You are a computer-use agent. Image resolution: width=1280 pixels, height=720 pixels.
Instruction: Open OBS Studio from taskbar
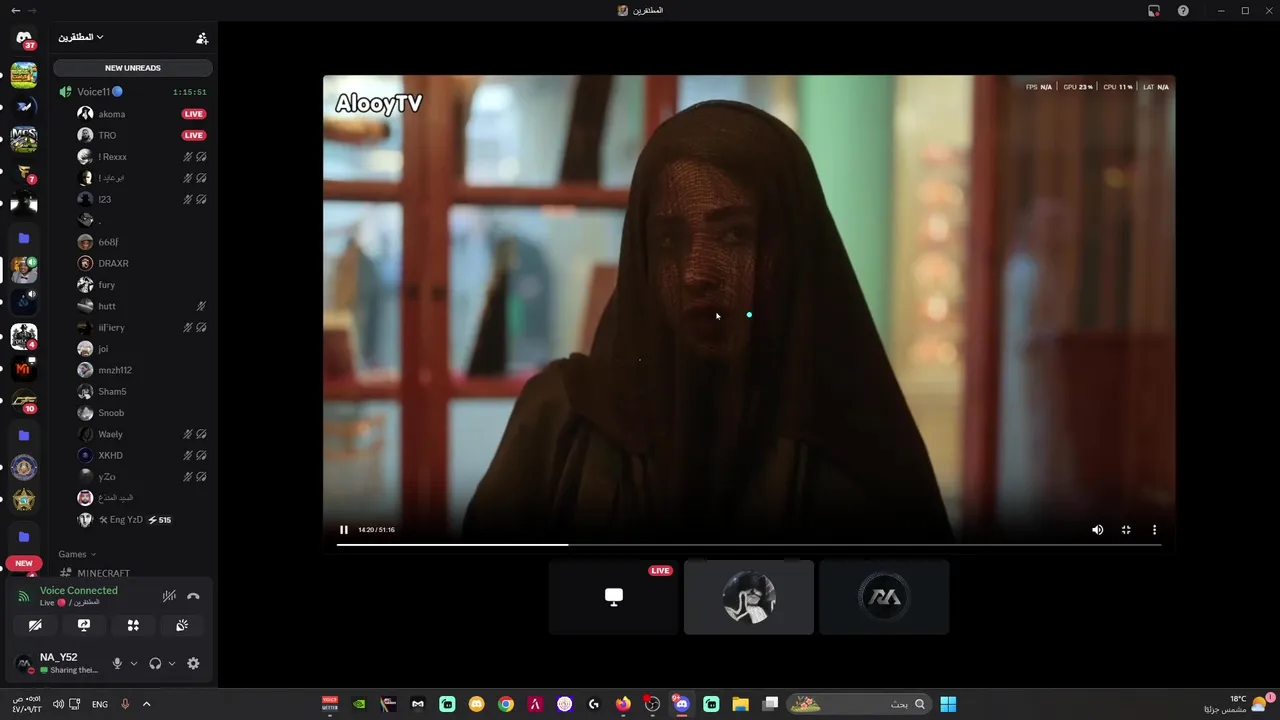pos(653,704)
